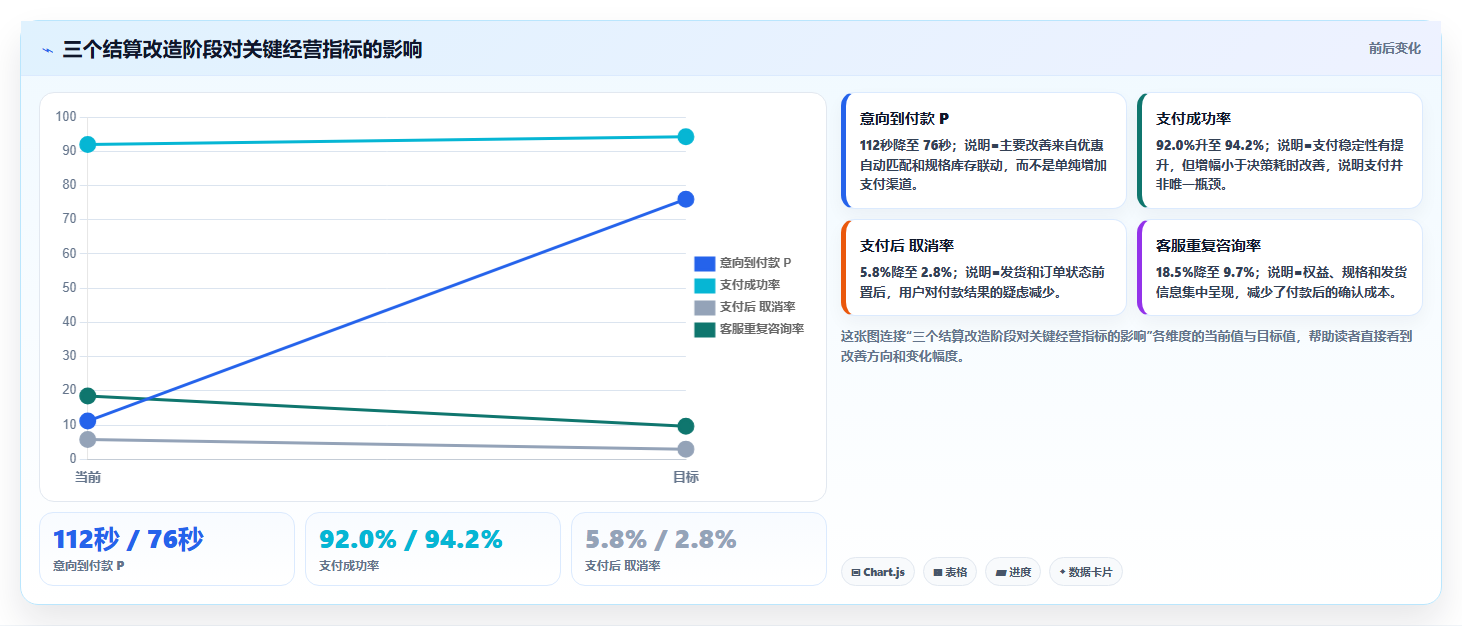Click the description paragraph starting 这张图连接
Viewport: 1462px width, 626px height.
(1127, 346)
